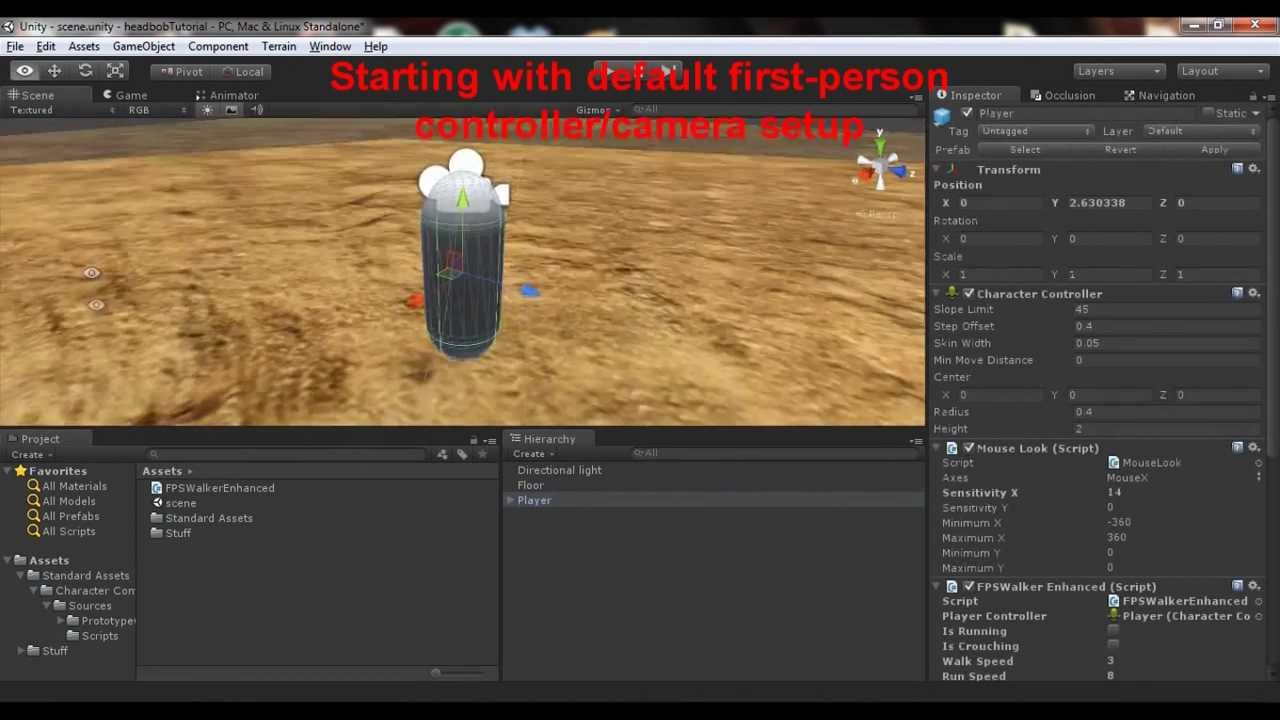Click the Project search field
Viewport: 1280px width, 720px height.
[x=288, y=455]
